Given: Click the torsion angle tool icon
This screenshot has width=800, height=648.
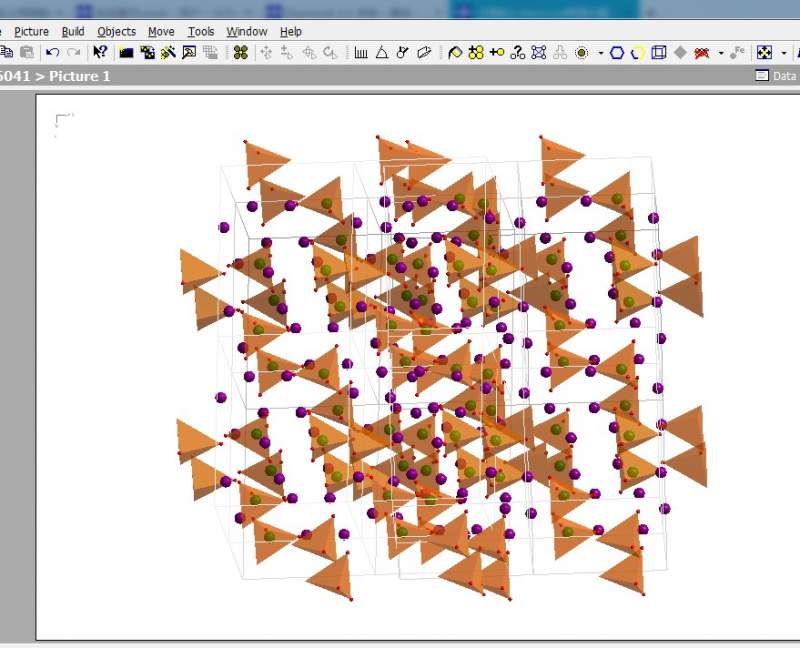Looking at the screenshot, I should point(403,53).
